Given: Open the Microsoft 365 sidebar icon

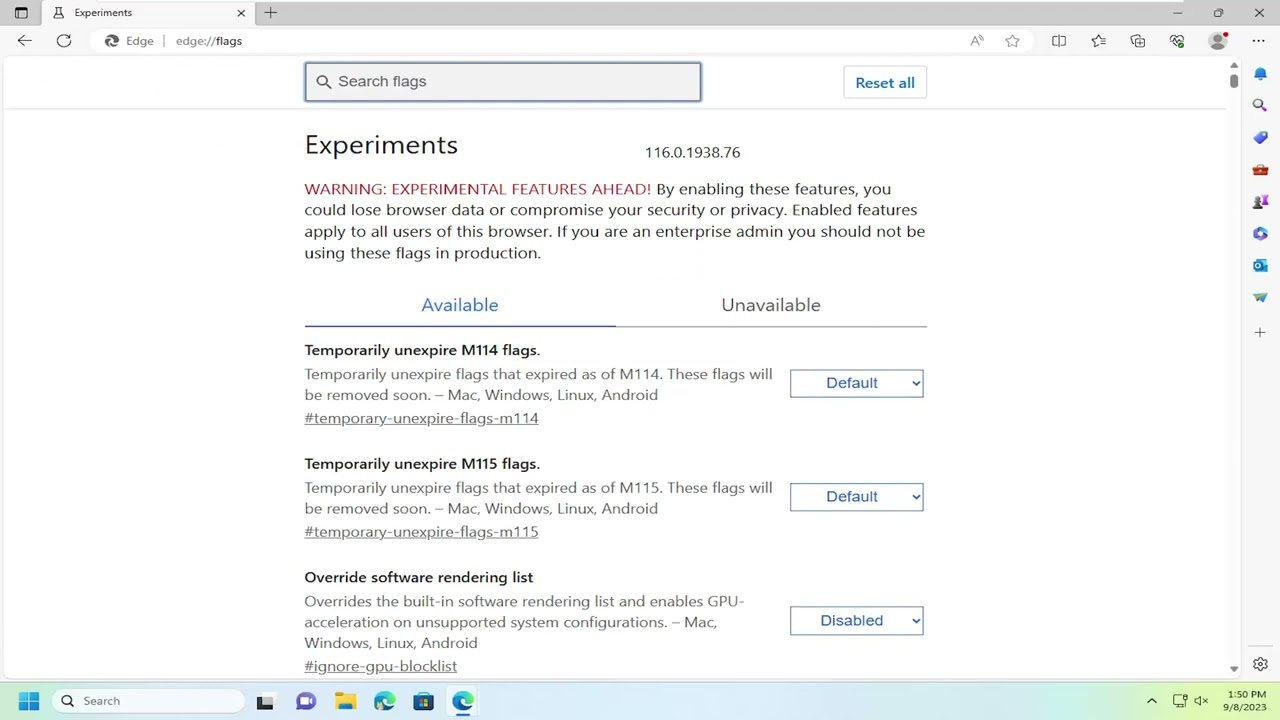Looking at the screenshot, I should pos(1260,233).
